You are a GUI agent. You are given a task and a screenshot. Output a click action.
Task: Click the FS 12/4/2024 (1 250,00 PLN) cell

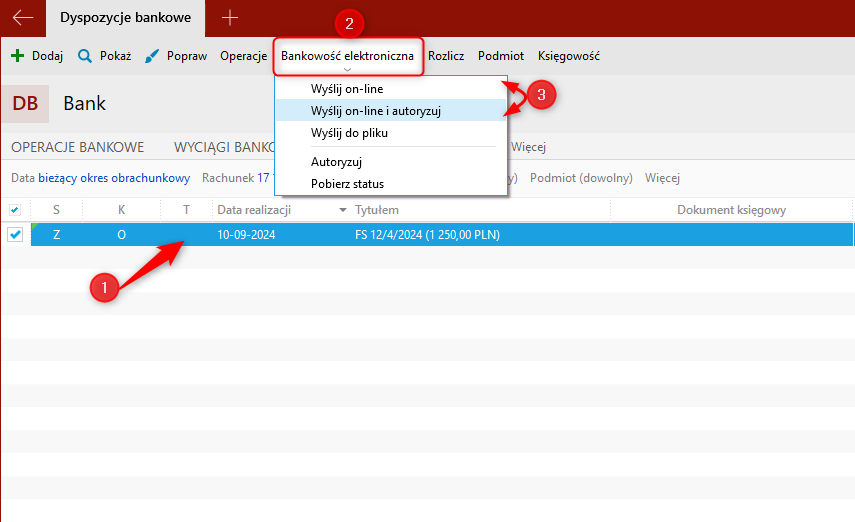pyautogui.click(x=427, y=235)
